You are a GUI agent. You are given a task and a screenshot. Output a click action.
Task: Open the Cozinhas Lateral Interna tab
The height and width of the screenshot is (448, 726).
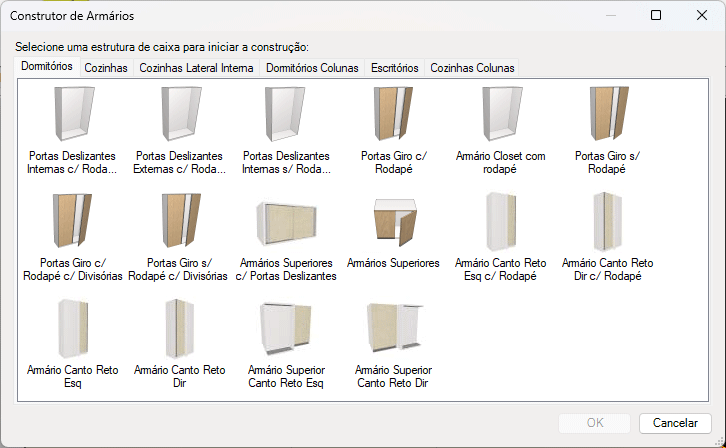click(x=196, y=68)
